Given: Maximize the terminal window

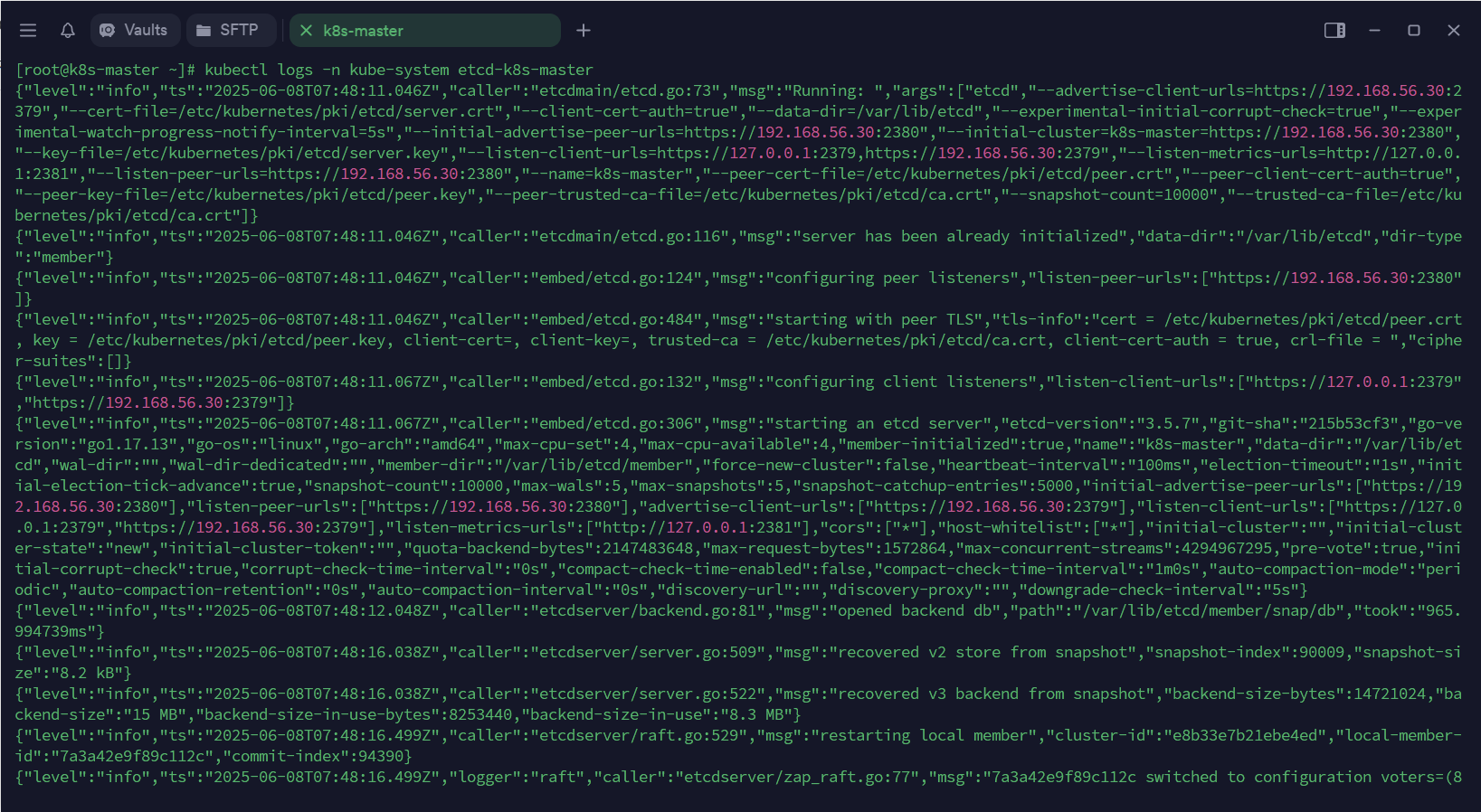Looking at the screenshot, I should 1414,31.
